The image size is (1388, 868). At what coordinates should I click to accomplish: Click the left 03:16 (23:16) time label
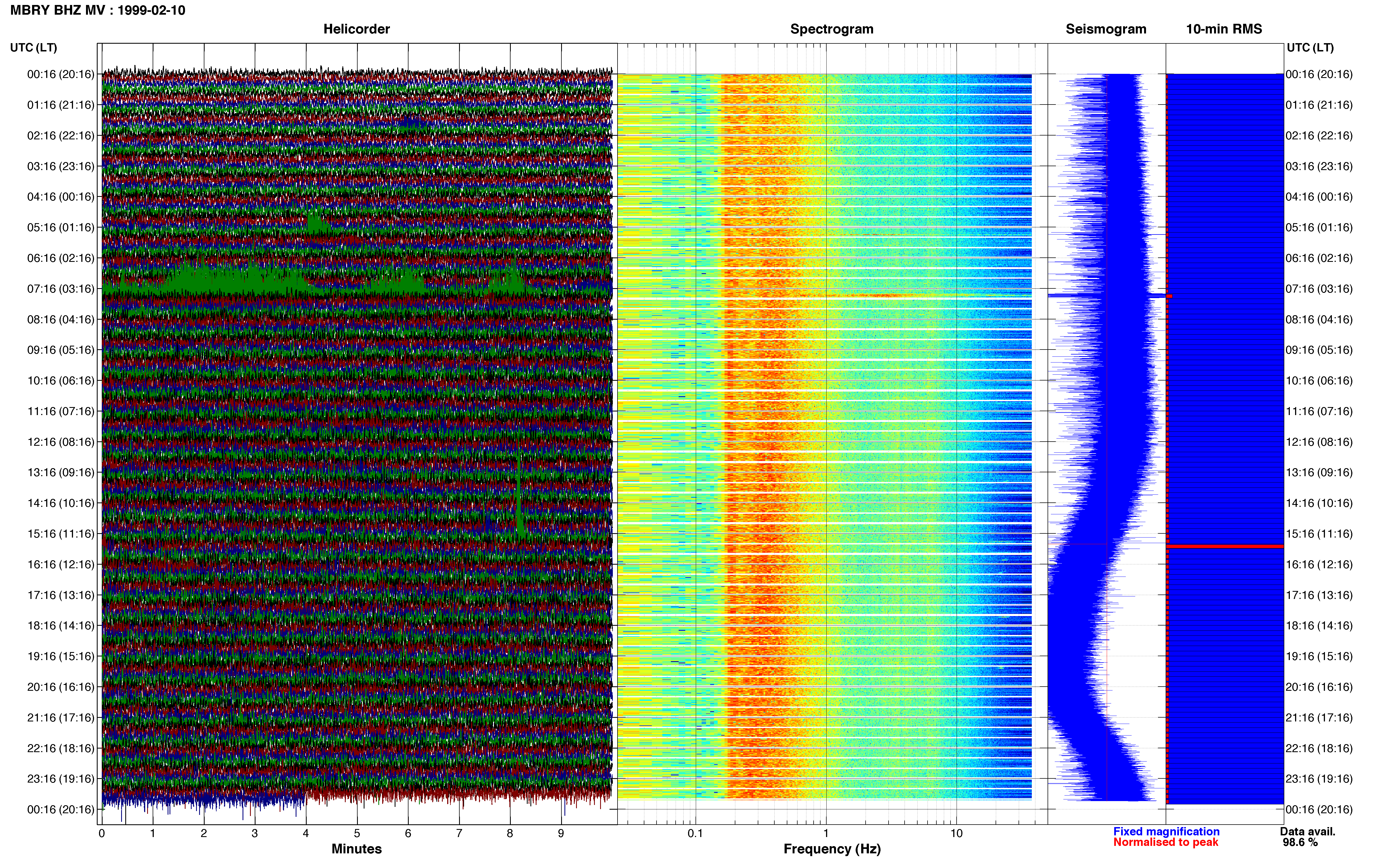pos(61,166)
